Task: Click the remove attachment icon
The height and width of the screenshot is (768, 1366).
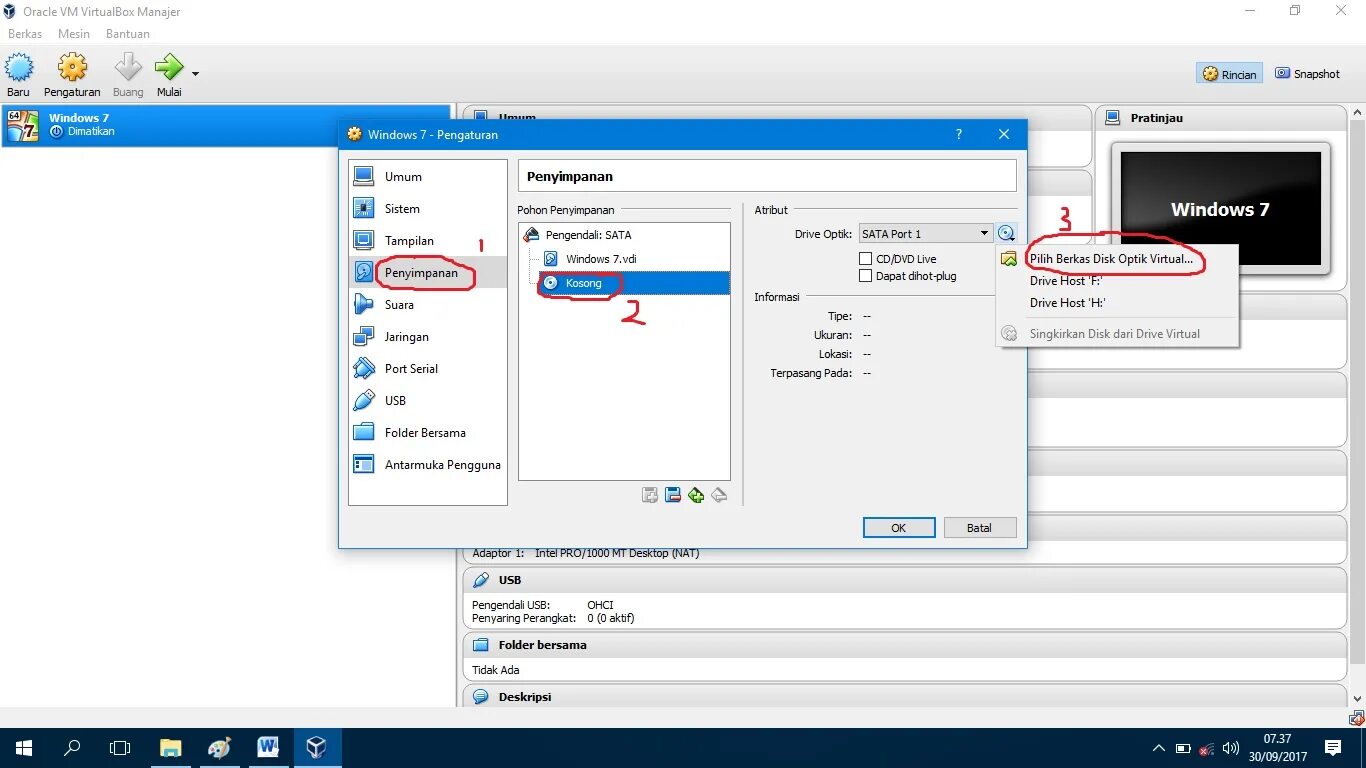Action: (x=719, y=495)
